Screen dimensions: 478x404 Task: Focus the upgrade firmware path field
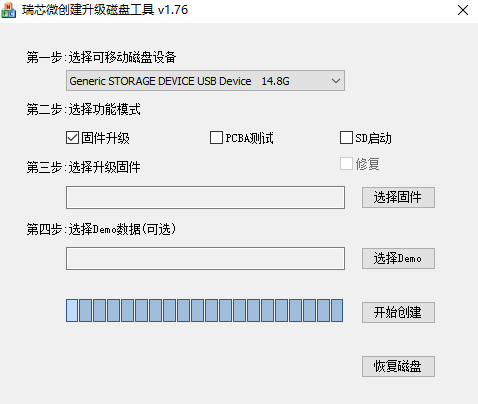(x=205, y=198)
